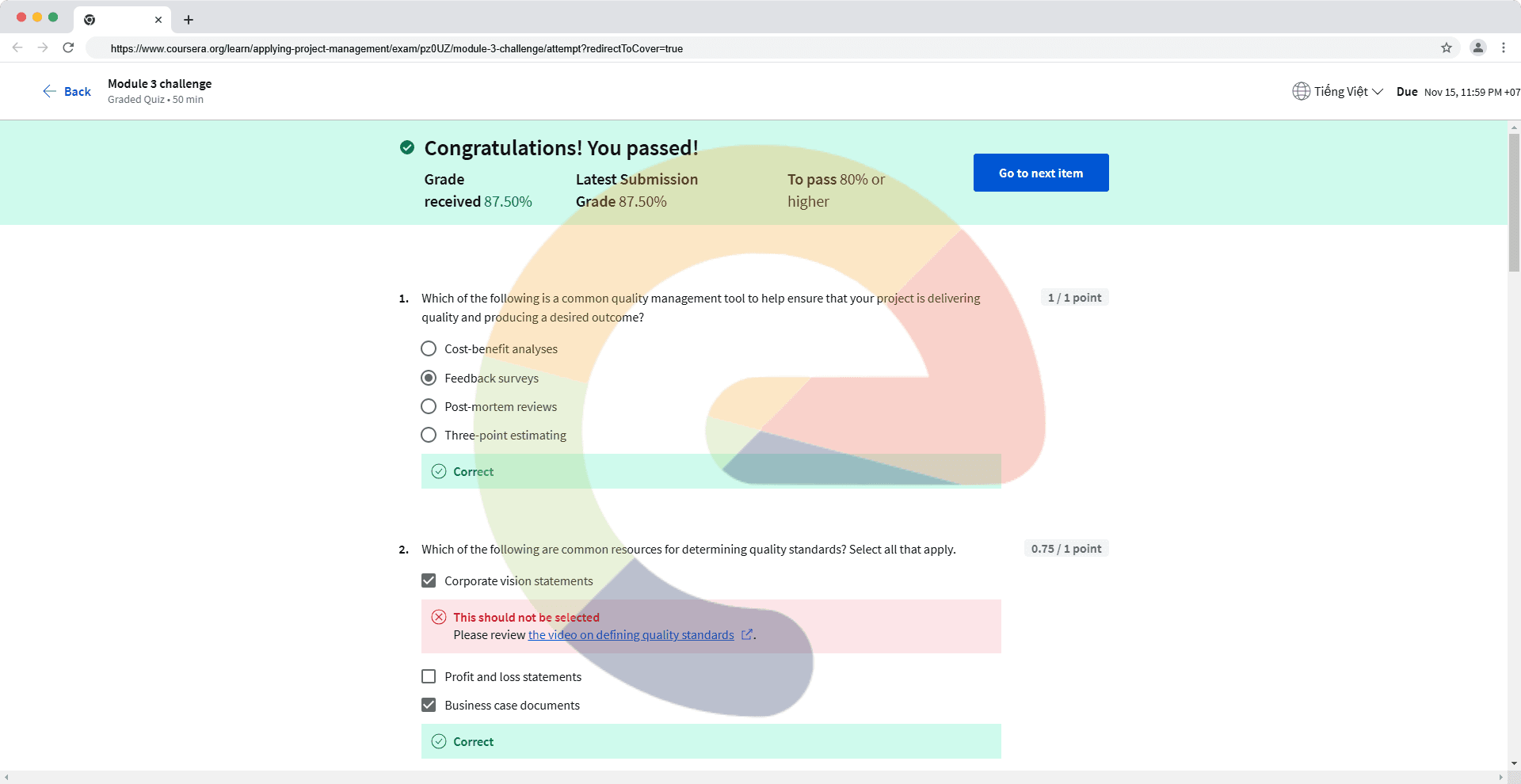1521x784 pixels.
Task: Reload the page with the refresh icon
Action: pyautogui.click(x=69, y=48)
